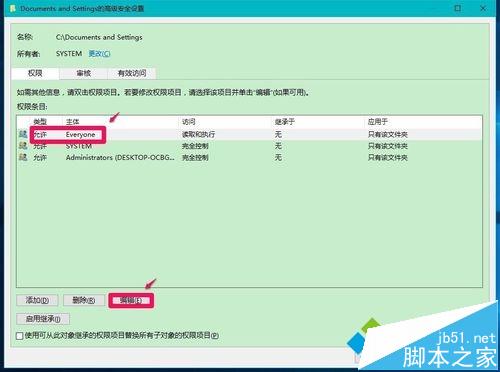Click the user icon beside the Administrators entry
Viewport: 500px width, 372px height.
pyautogui.click(x=23, y=157)
